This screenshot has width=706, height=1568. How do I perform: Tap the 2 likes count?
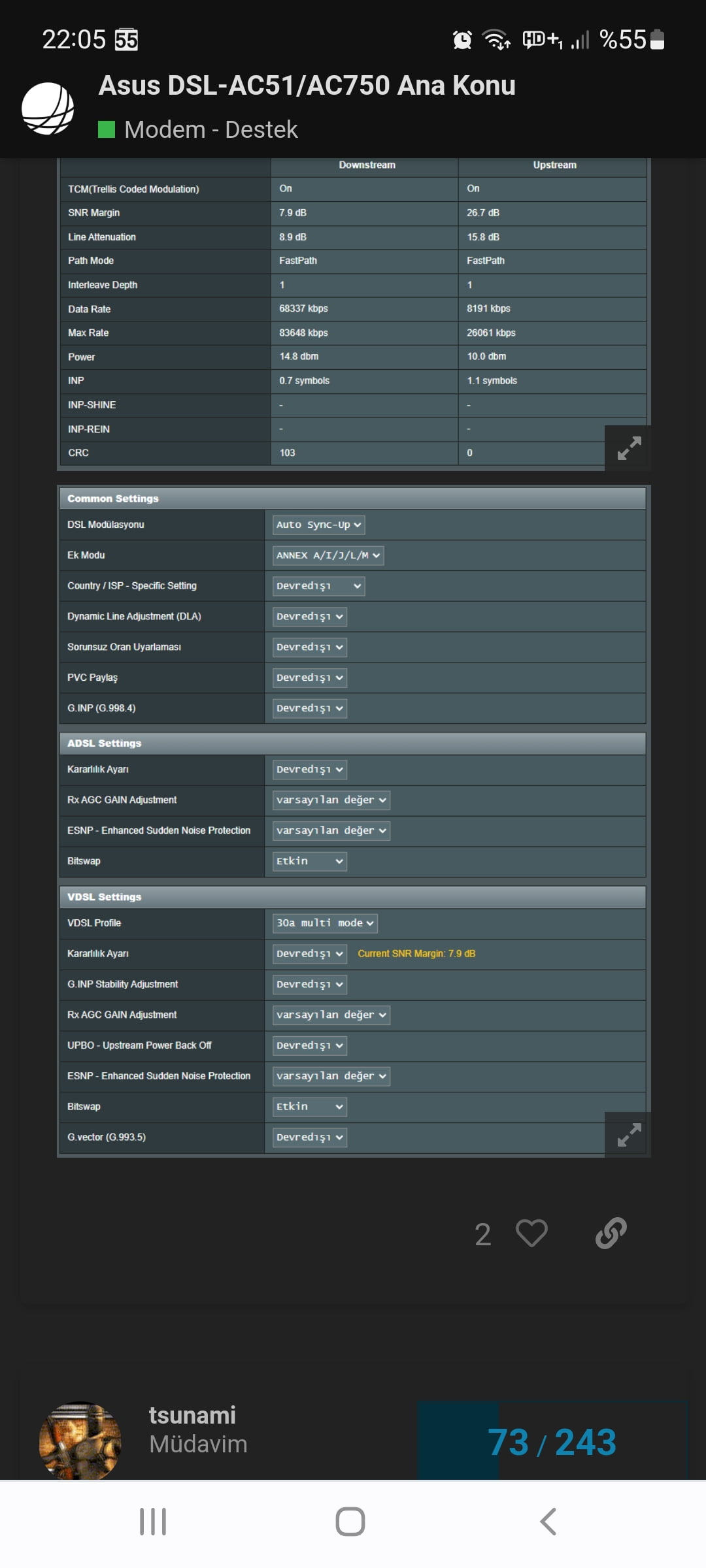pyautogui.click(x=482, y=1234)
